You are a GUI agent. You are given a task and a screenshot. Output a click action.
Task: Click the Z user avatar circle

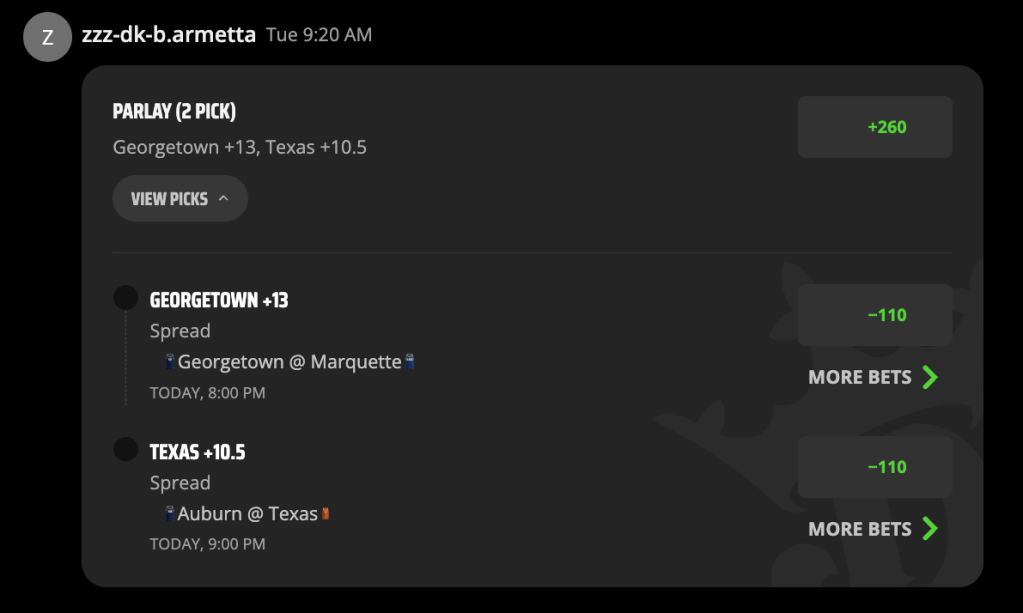pyautogui.click(x=47, y=37)
